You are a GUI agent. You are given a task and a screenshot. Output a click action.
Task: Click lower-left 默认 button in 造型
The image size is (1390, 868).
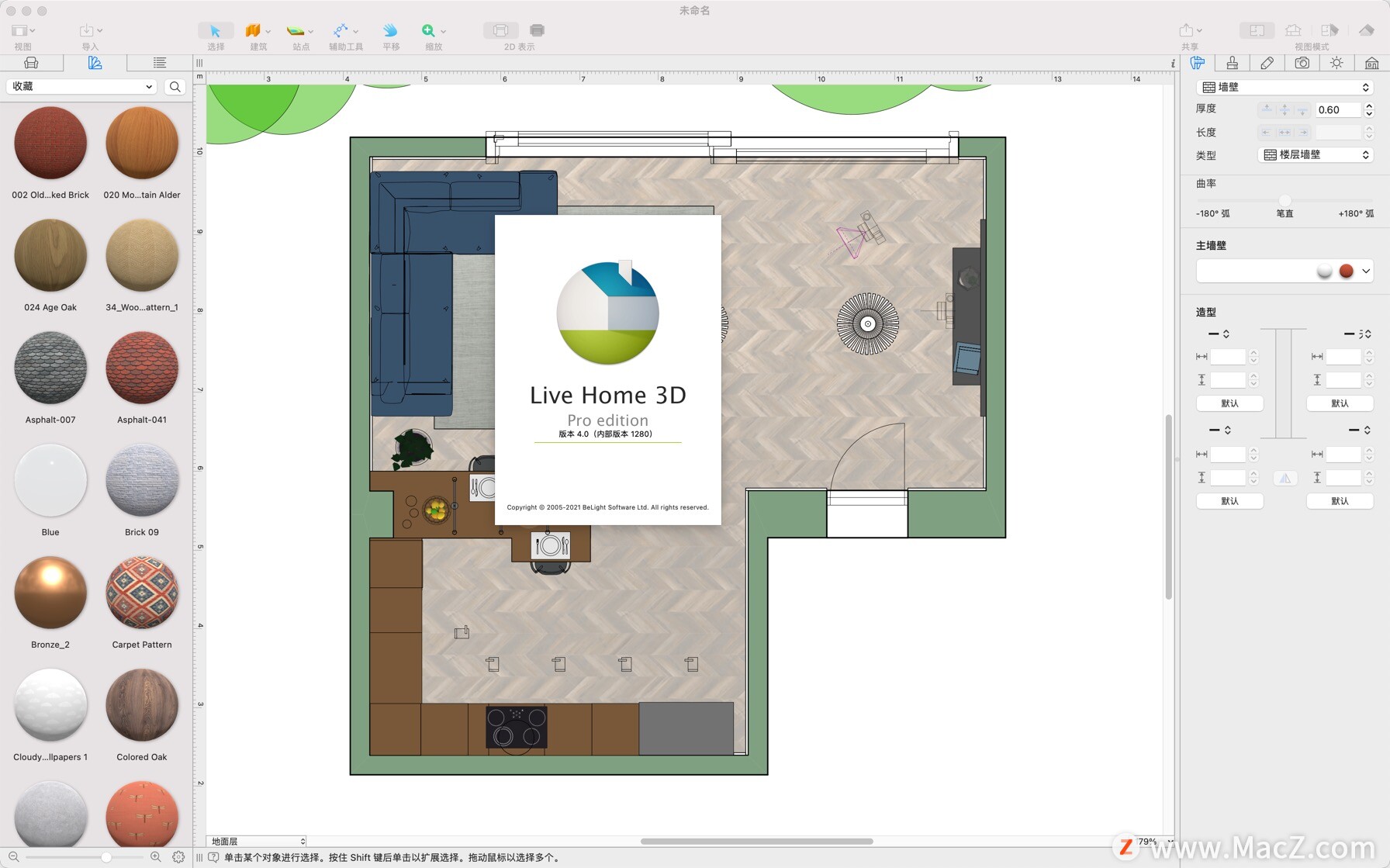(1229, 501)
